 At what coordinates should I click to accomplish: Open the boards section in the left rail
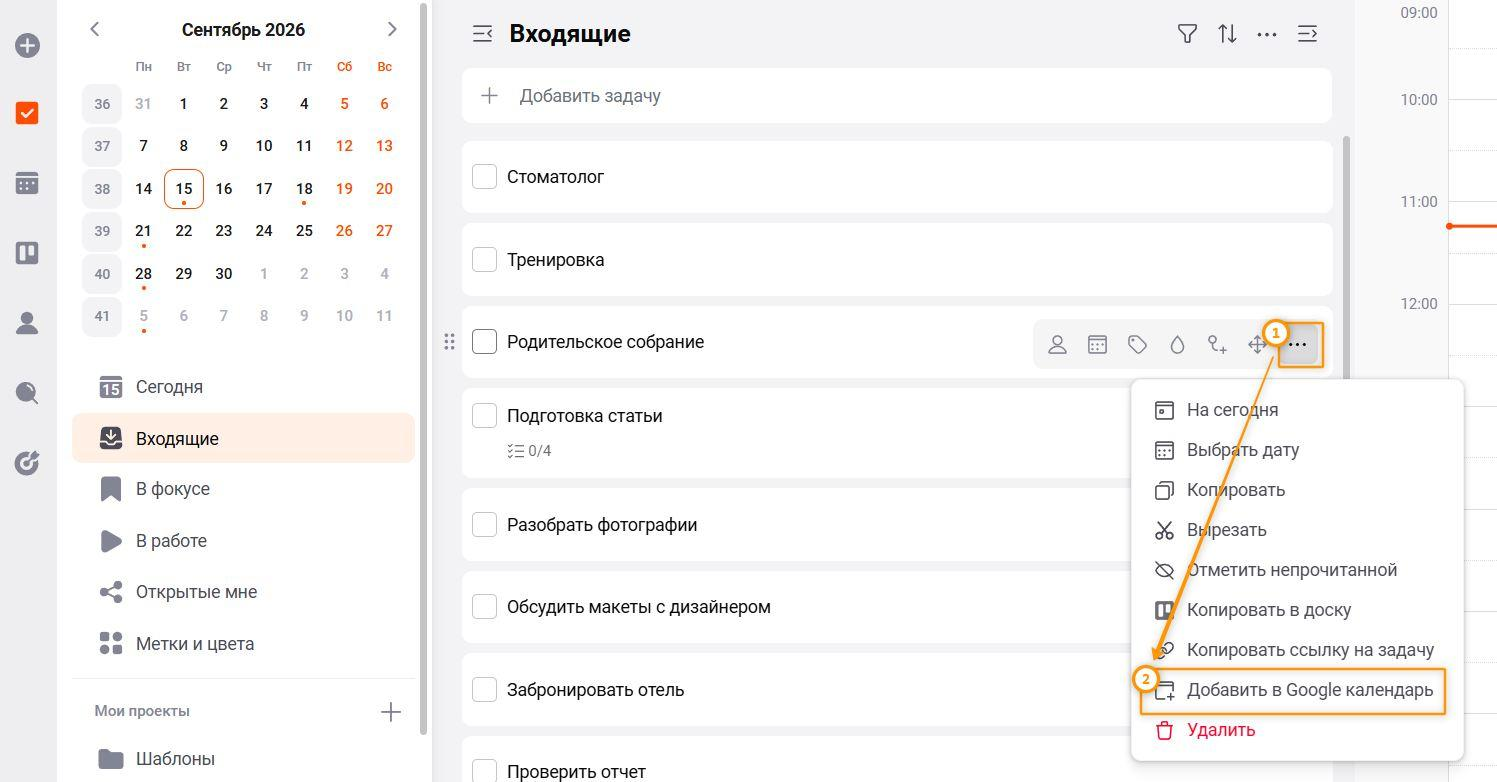coord(27,253)
